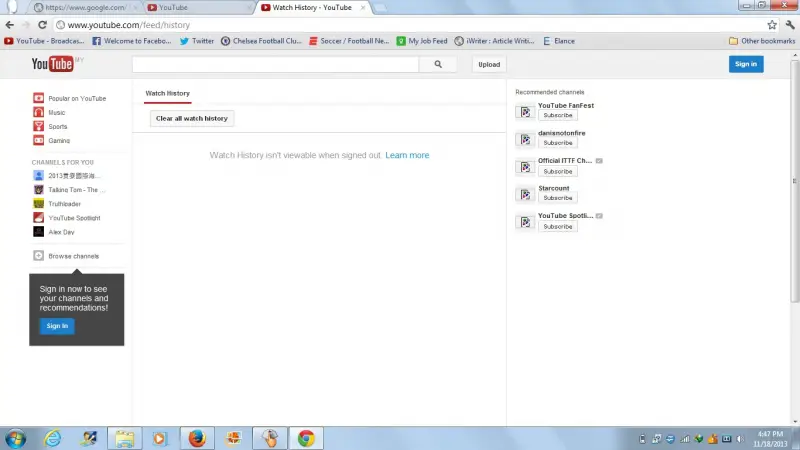Bookmark this page with the star
The height and width of the screenshot is (450, 800).
tap(772, 24)
